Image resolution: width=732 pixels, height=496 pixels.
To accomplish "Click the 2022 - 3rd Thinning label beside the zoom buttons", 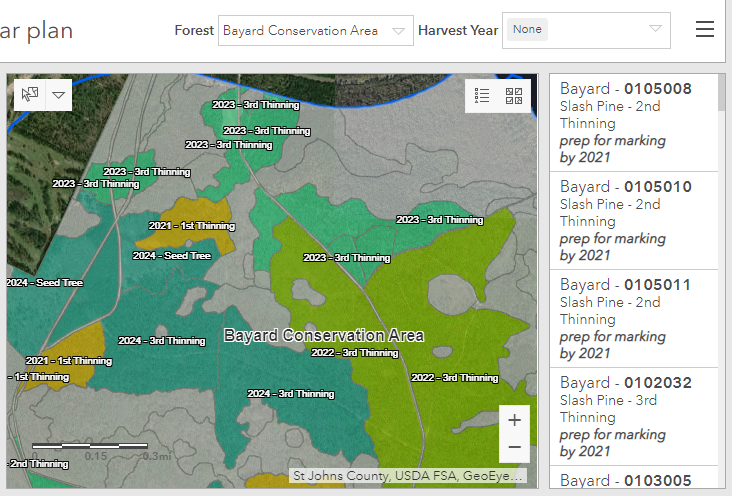I will [455, 377].
